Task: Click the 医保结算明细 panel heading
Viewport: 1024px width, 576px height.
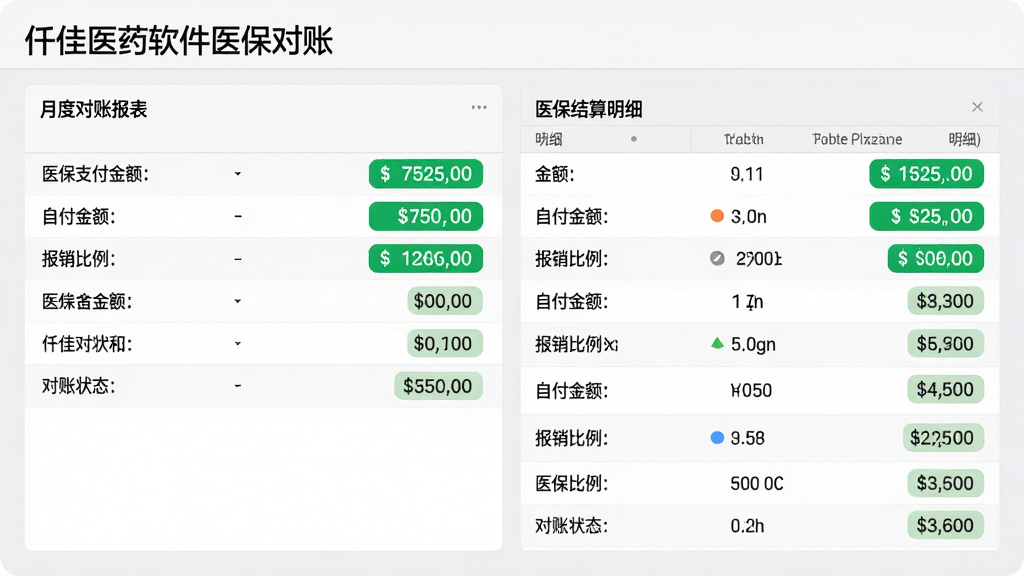Action: (588, 109)
